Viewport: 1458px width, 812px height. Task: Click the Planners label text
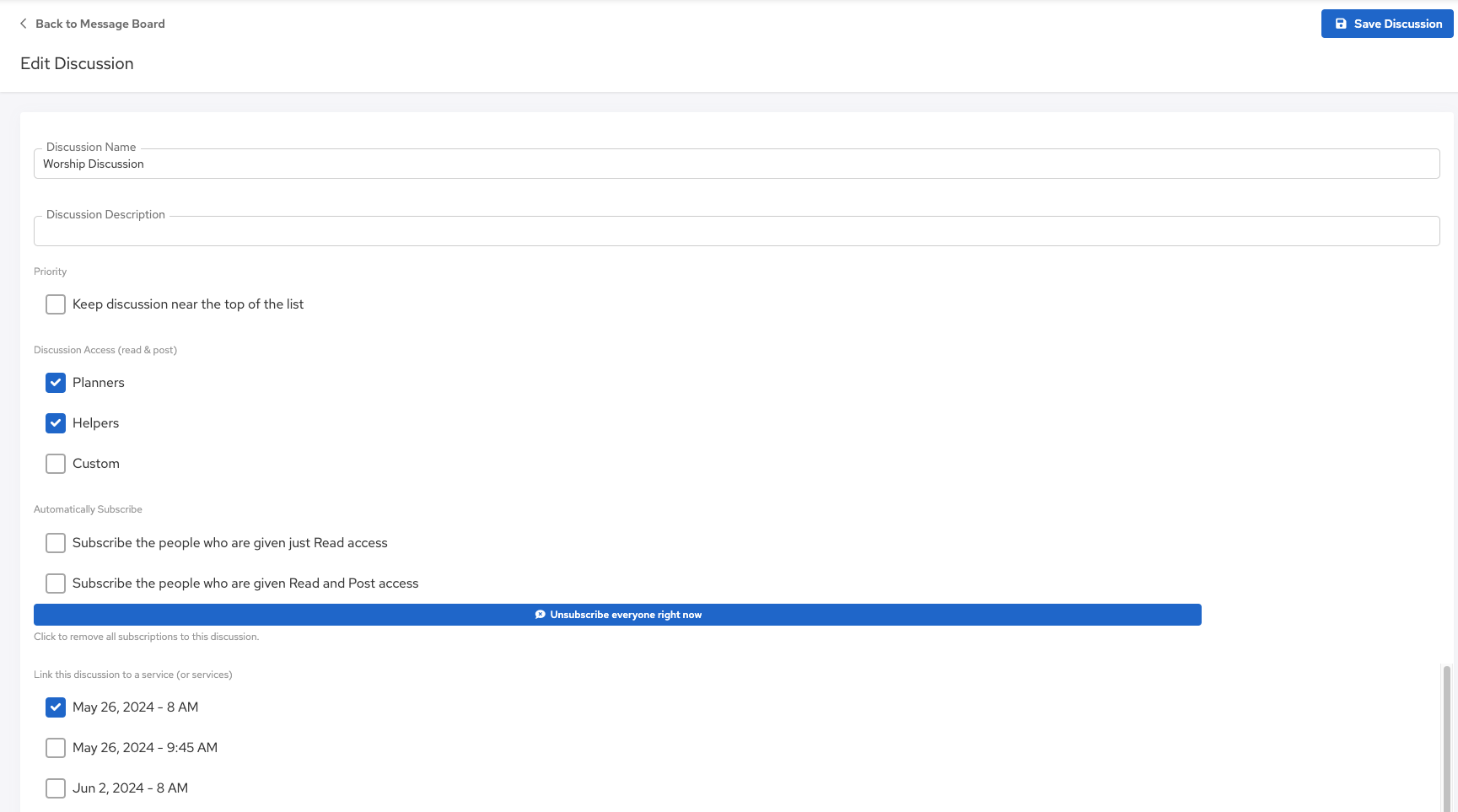tap(98, 383)
